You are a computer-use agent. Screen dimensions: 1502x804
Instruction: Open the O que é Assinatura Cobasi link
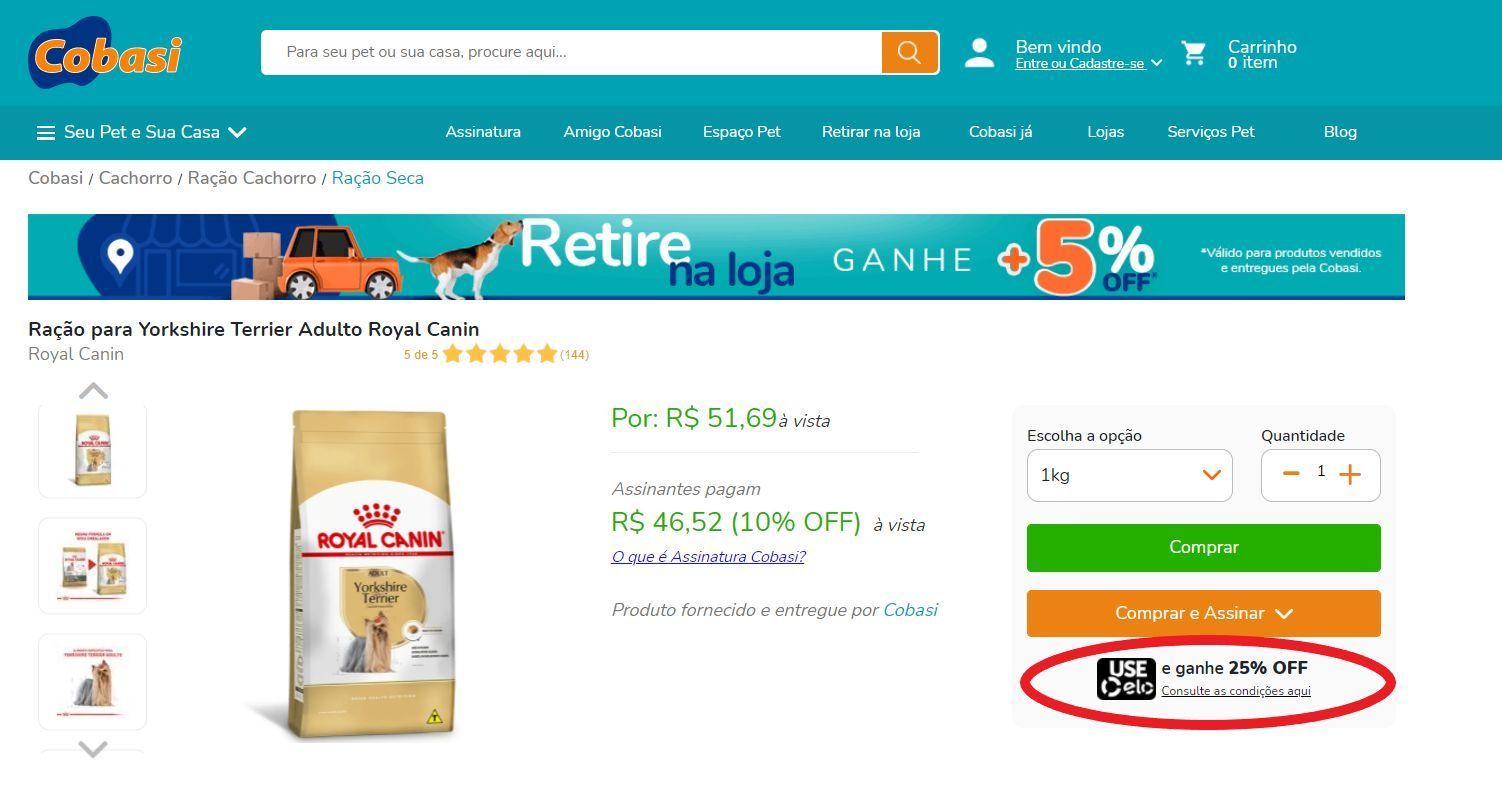(708, 557)
